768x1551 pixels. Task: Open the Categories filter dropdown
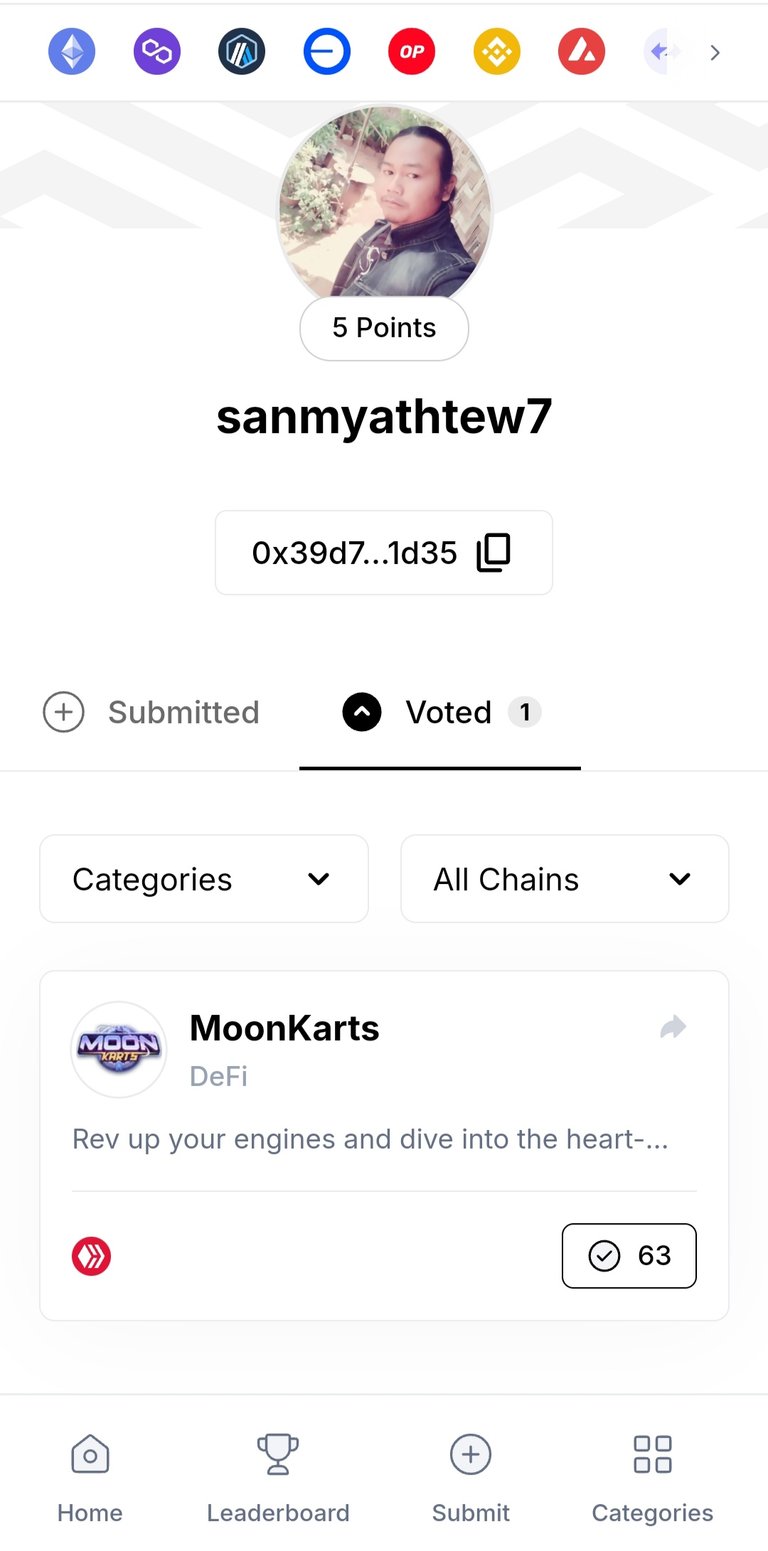pos(204,879)
